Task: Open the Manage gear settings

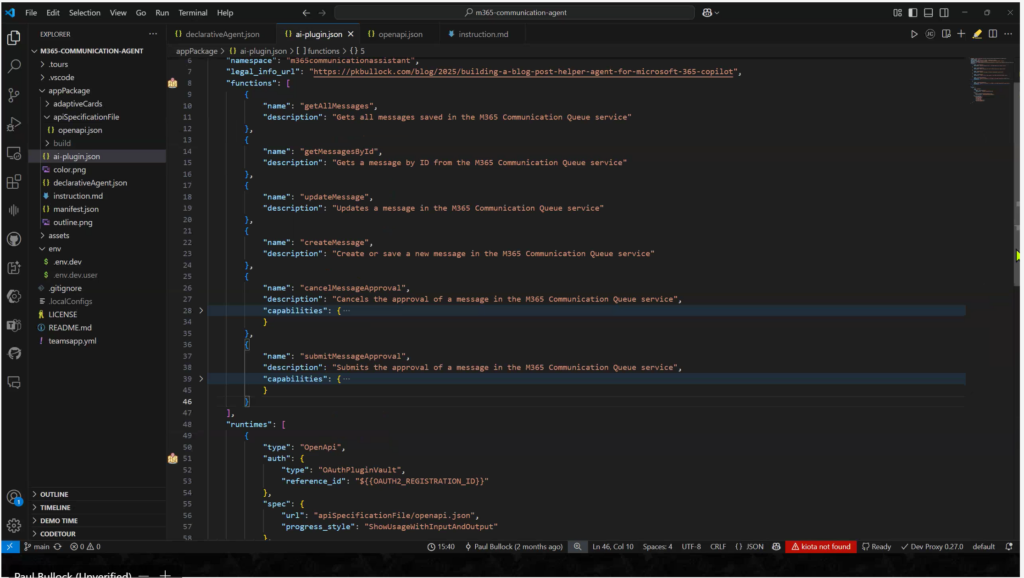Action: pos(14,525)
